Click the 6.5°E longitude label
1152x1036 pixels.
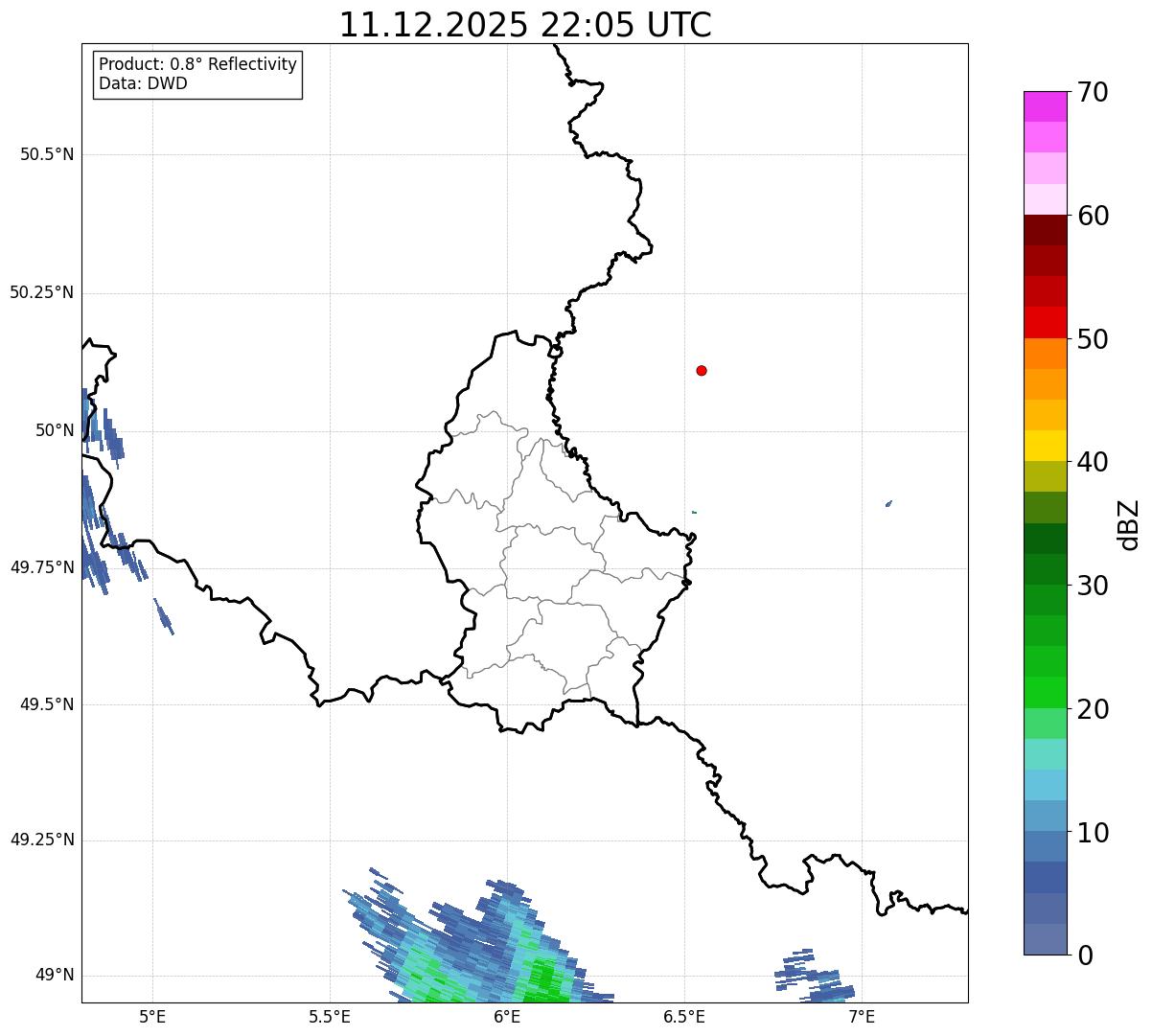pos(684,1016)
